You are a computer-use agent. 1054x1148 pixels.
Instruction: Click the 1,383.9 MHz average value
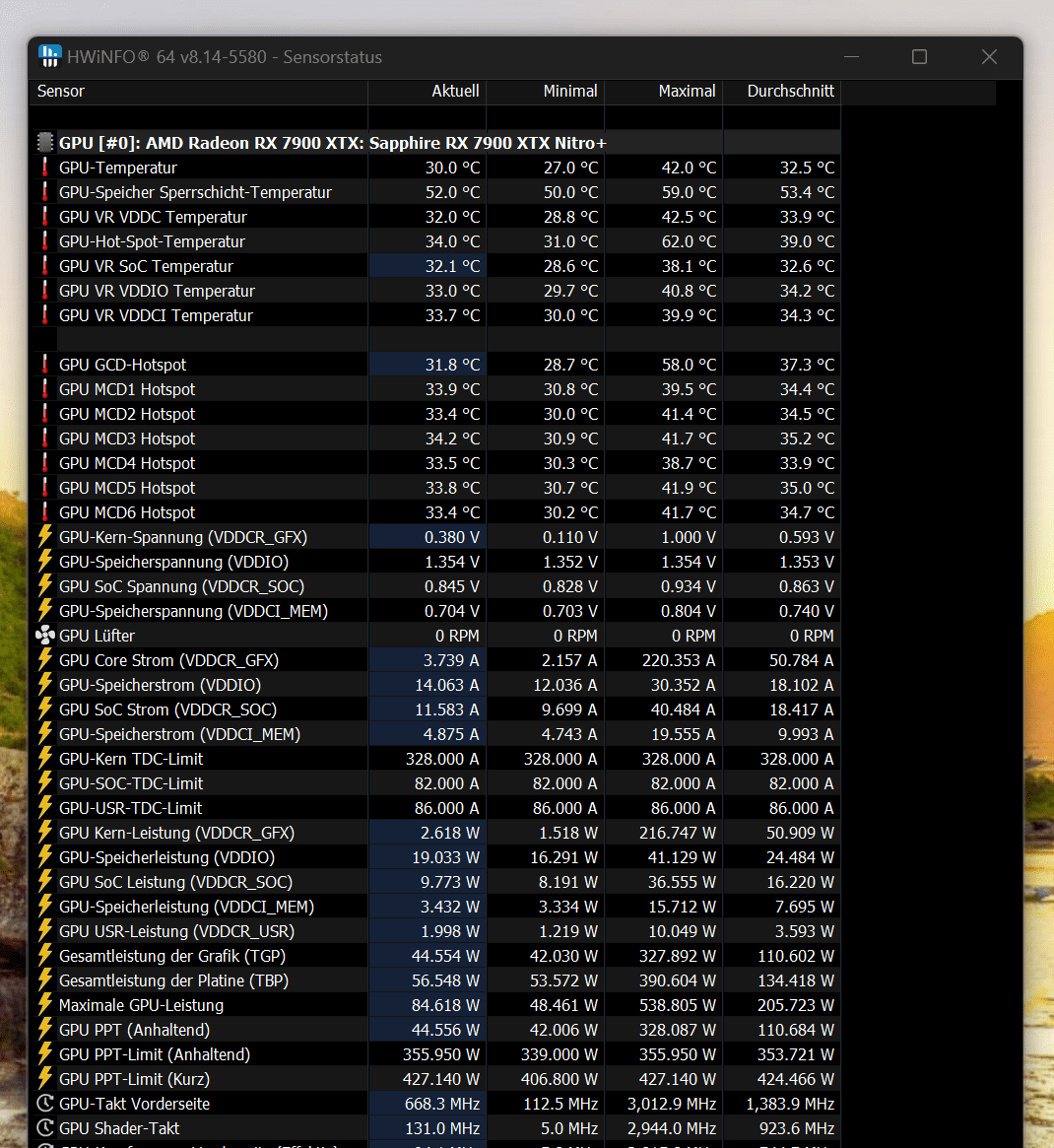pyautogui.click(x=790, y=1104)
